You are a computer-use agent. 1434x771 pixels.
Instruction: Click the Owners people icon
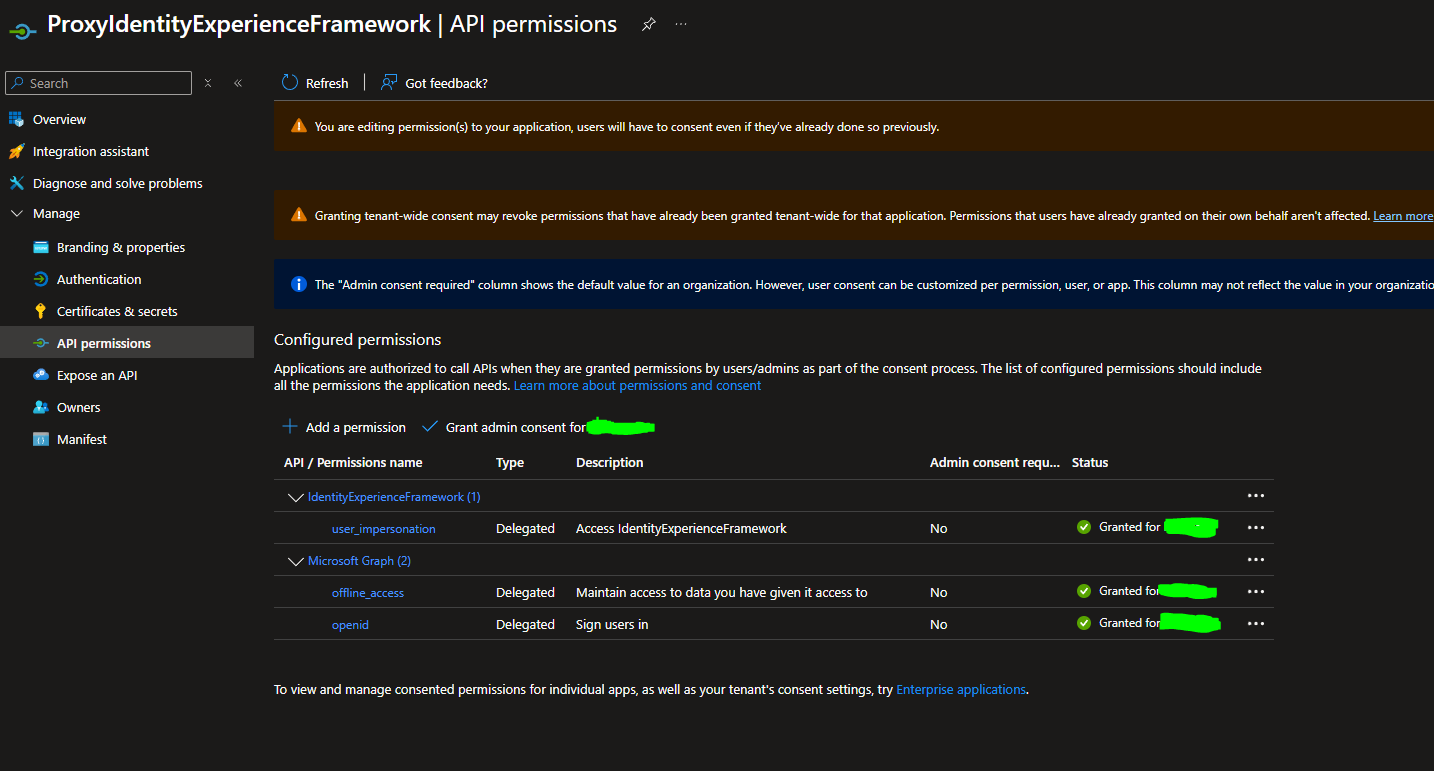coord(41,407)
